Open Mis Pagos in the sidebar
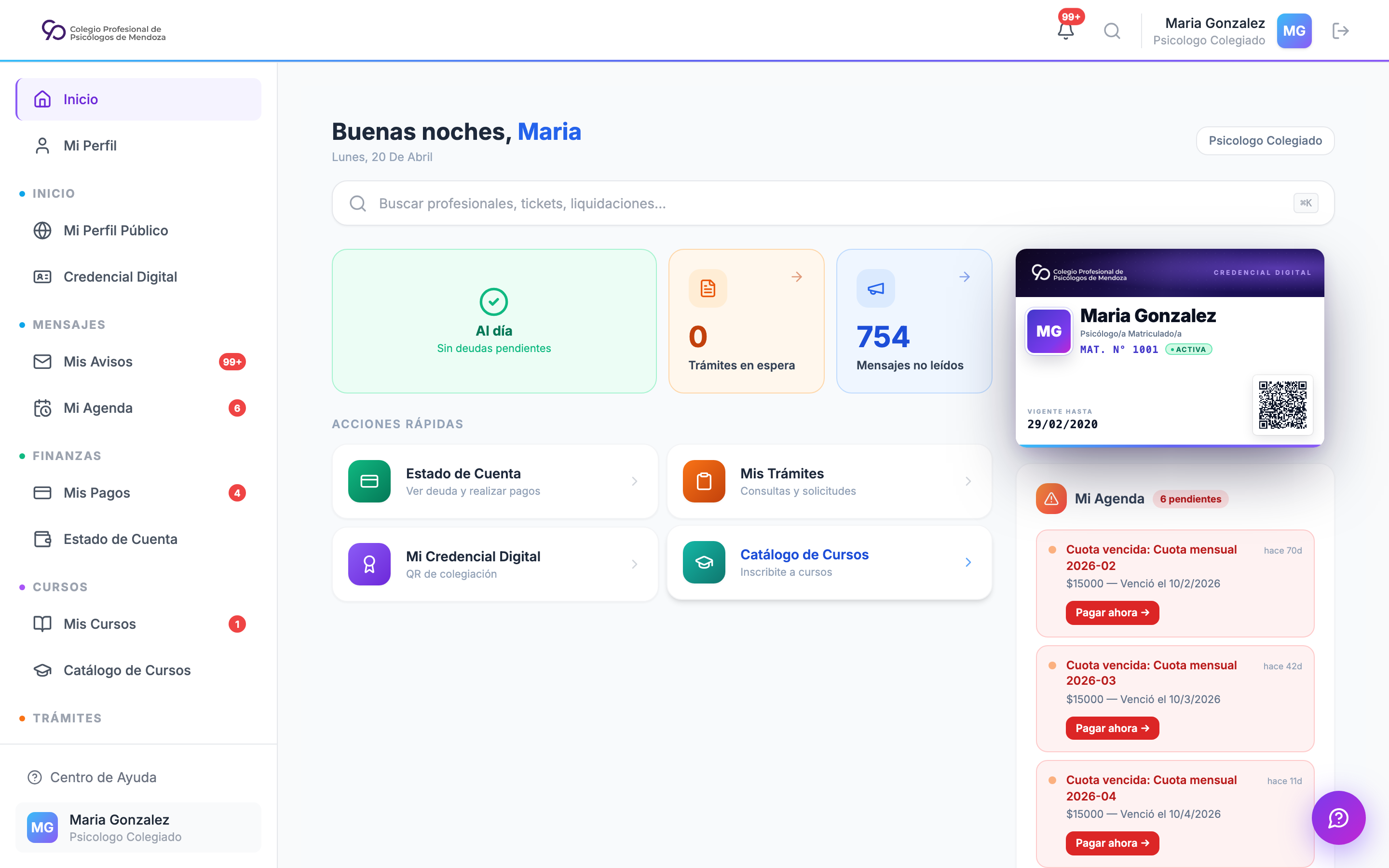The image size is (1389, 868). [x=138, y=492]
